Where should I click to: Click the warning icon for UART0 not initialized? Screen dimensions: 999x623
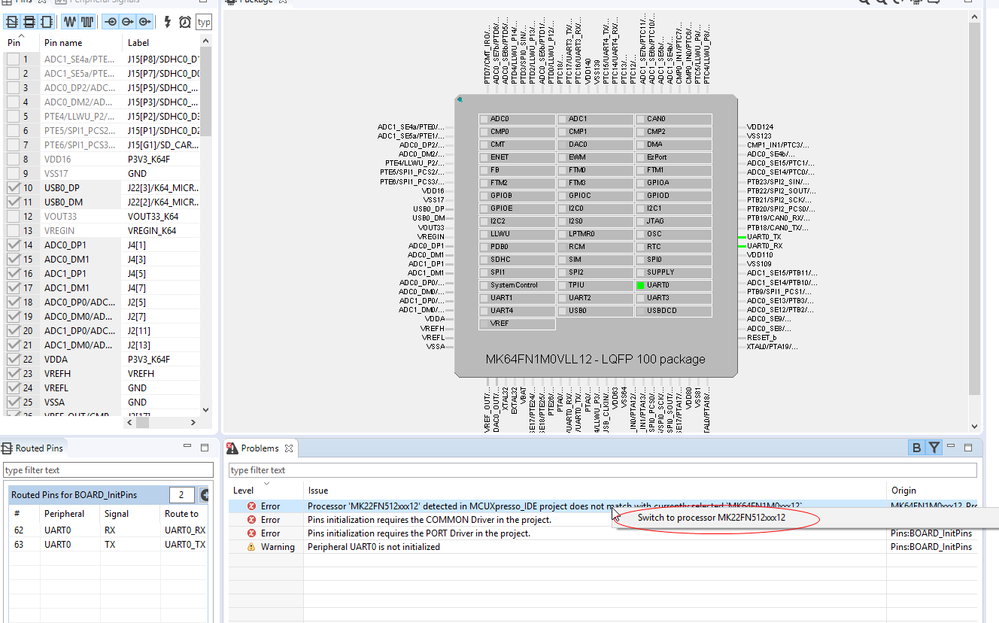[x=251, y=547]
